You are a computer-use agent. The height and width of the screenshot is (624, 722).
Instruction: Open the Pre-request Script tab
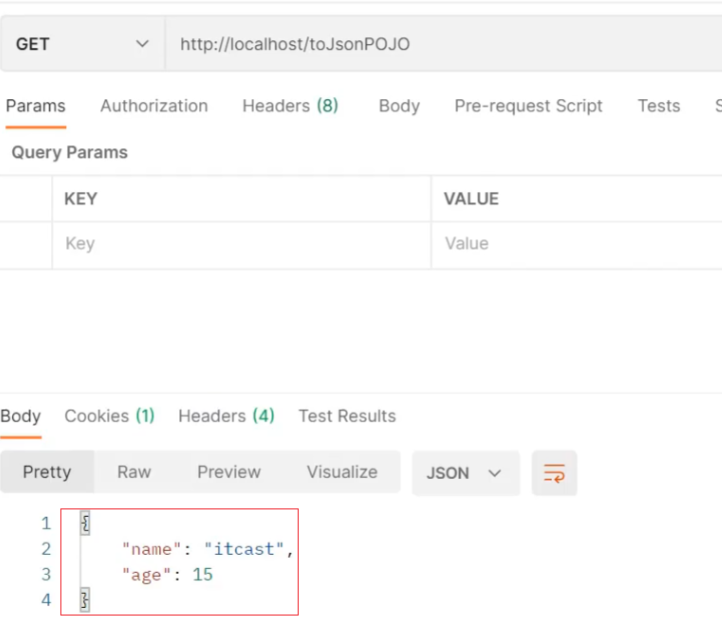(528, 106)
